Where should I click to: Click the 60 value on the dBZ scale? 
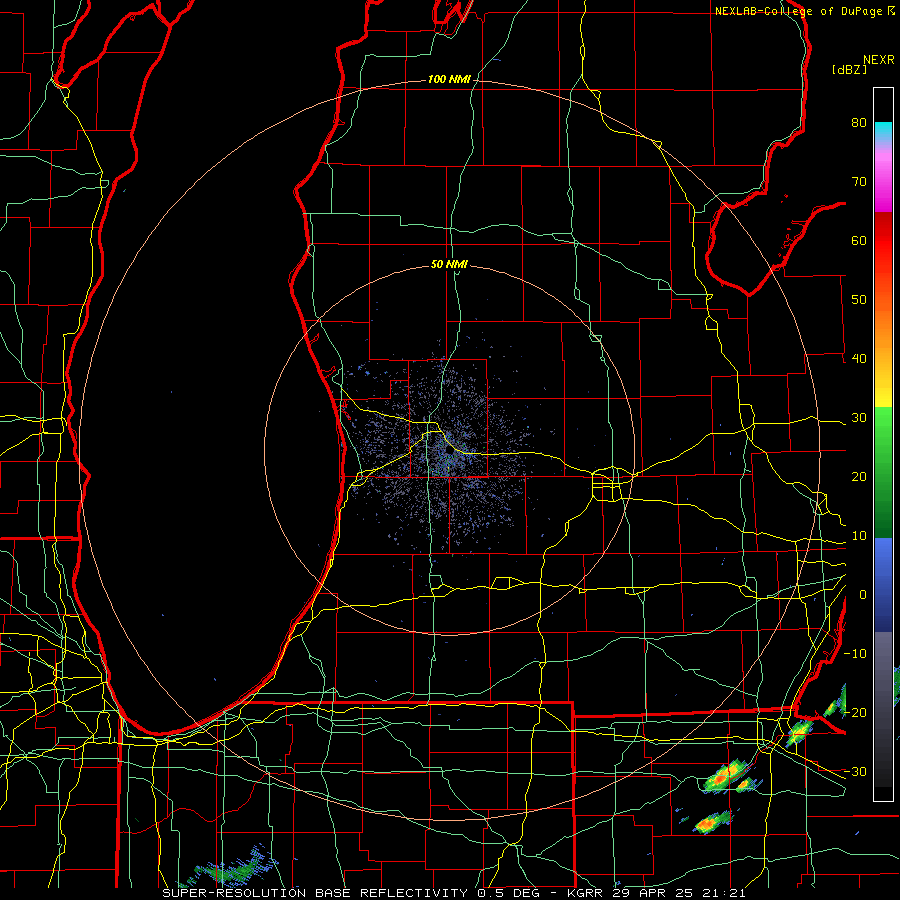tap(859, 240)
